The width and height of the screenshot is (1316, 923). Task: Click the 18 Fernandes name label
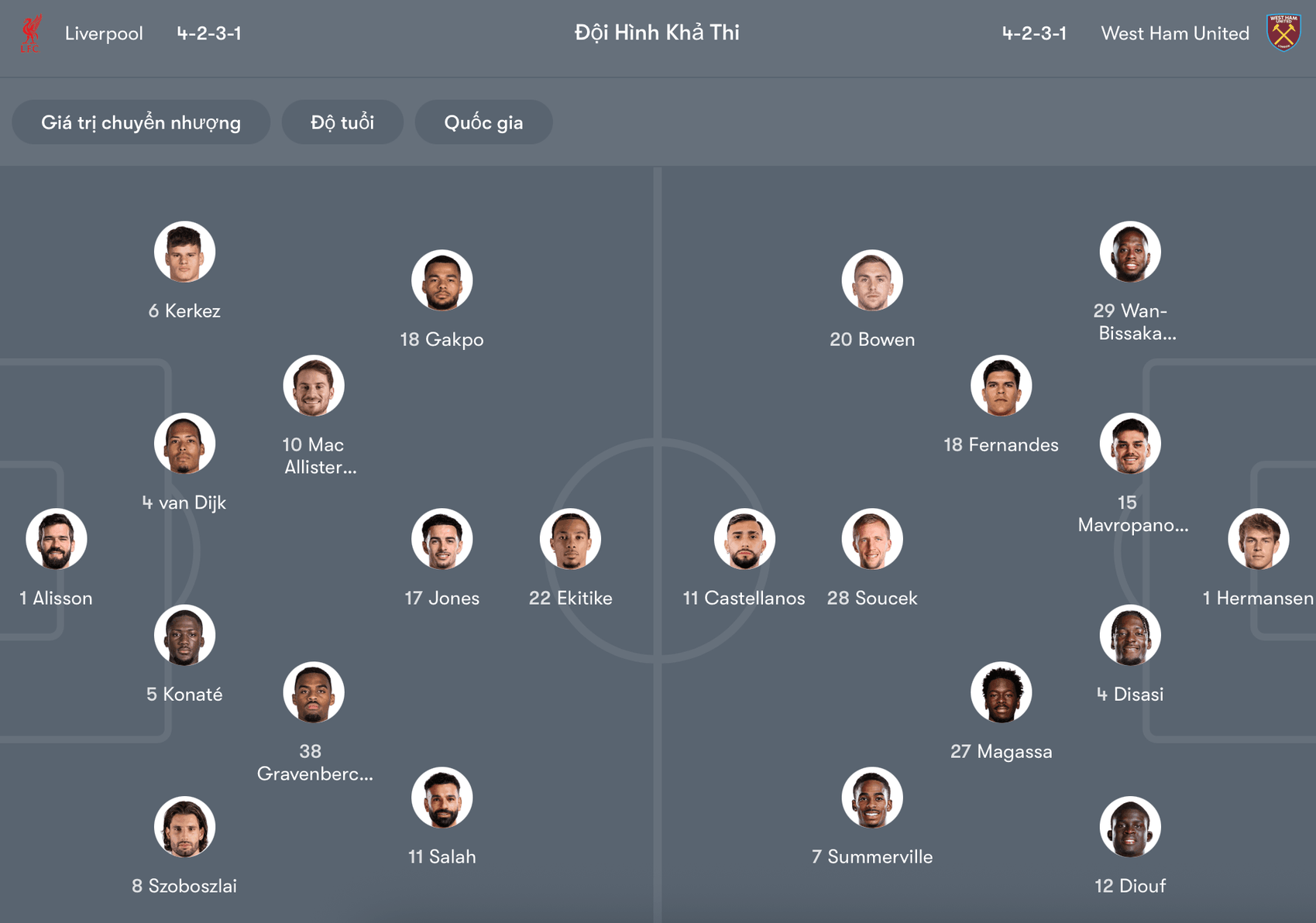[x=1001, y=444]
